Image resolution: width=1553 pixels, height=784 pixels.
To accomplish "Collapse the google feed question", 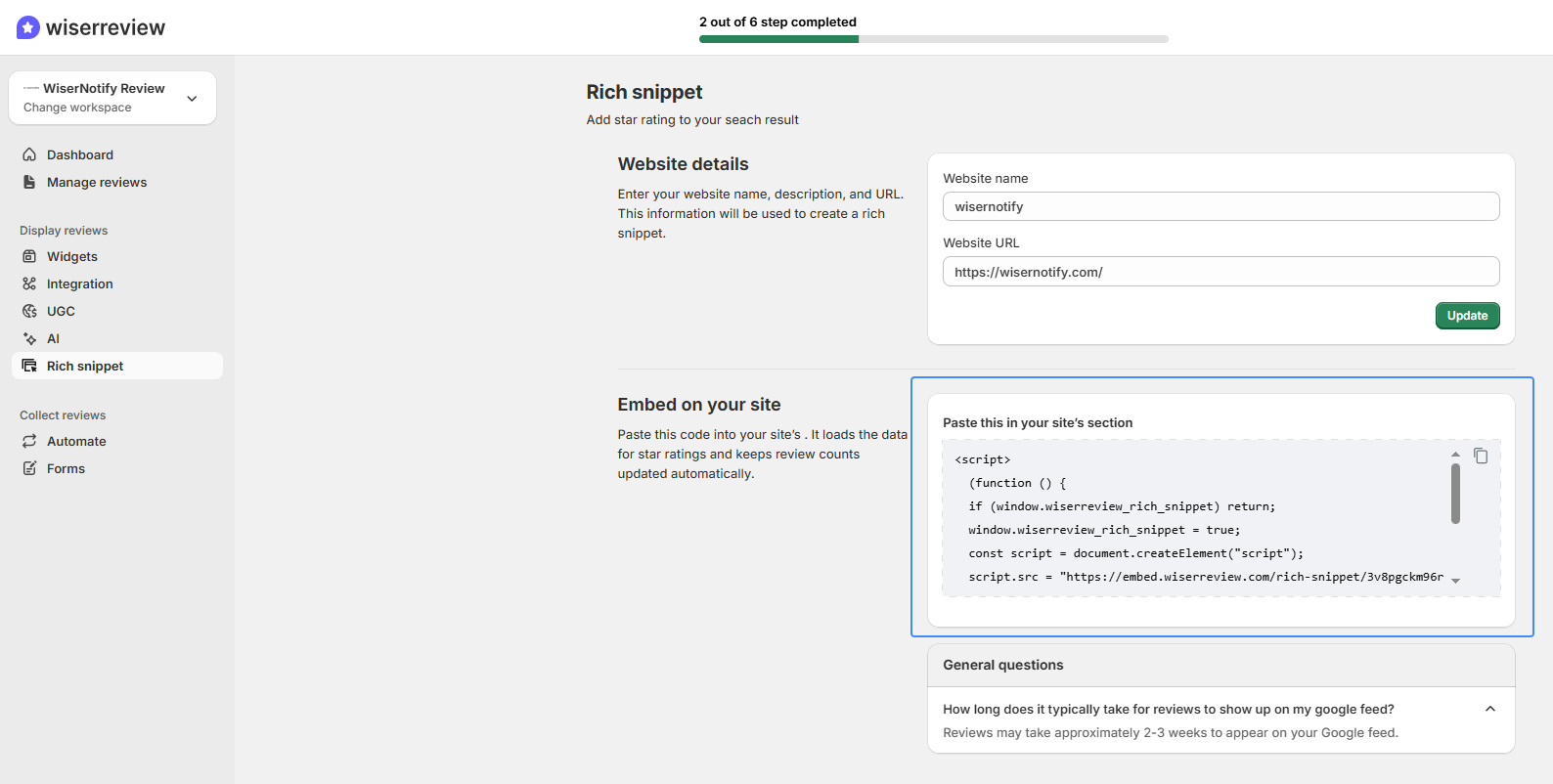I will point(1490,709).
